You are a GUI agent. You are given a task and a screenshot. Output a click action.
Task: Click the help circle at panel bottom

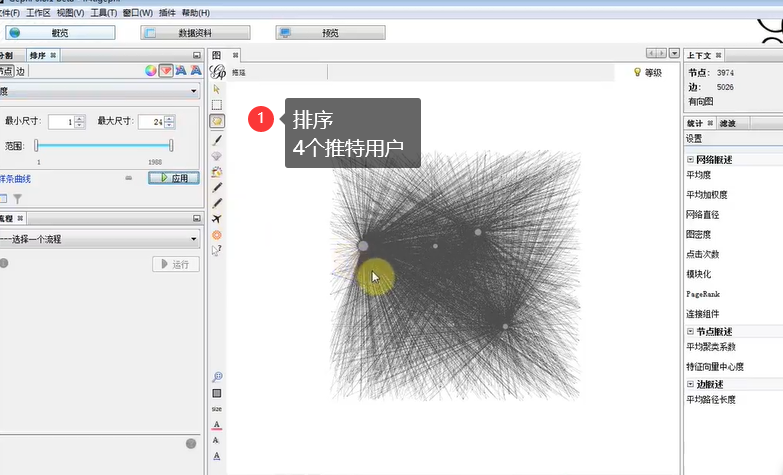[x=191, y=444]
